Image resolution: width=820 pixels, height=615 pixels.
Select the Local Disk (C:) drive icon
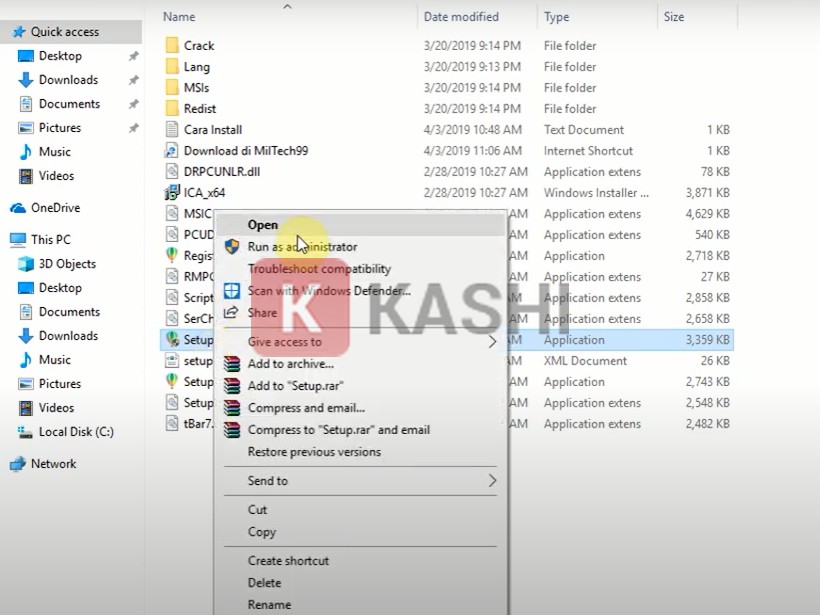coord(26,432)
